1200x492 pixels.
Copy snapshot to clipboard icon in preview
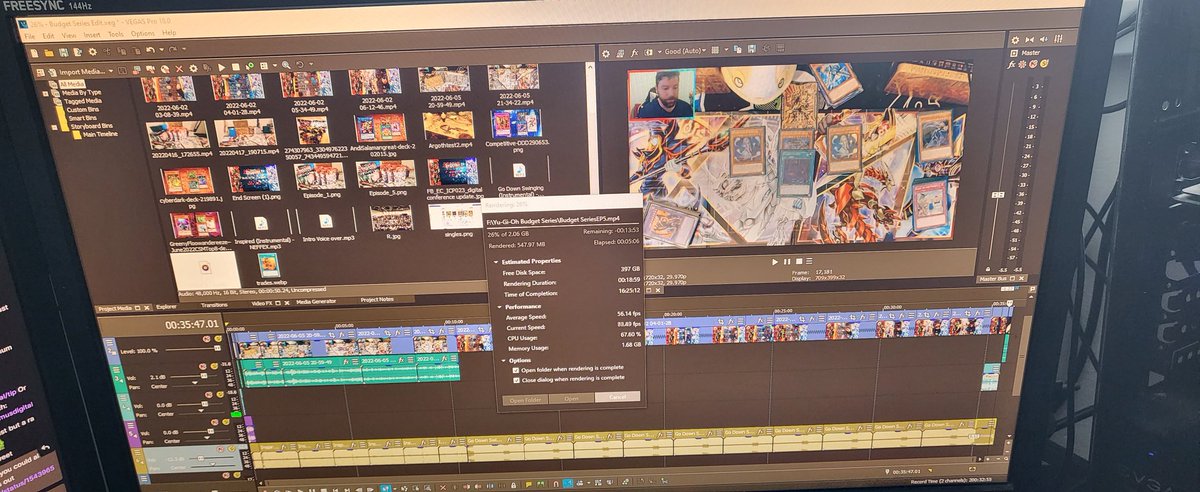(738, 49)
